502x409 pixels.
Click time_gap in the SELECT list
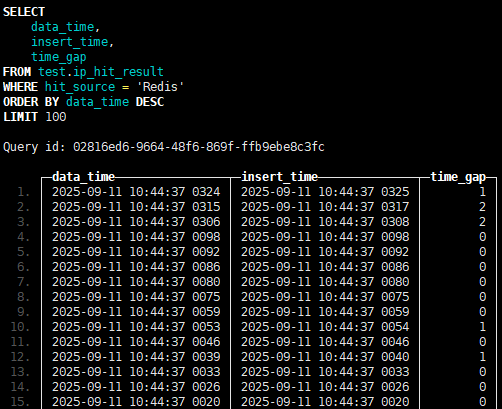pos(59,57)
